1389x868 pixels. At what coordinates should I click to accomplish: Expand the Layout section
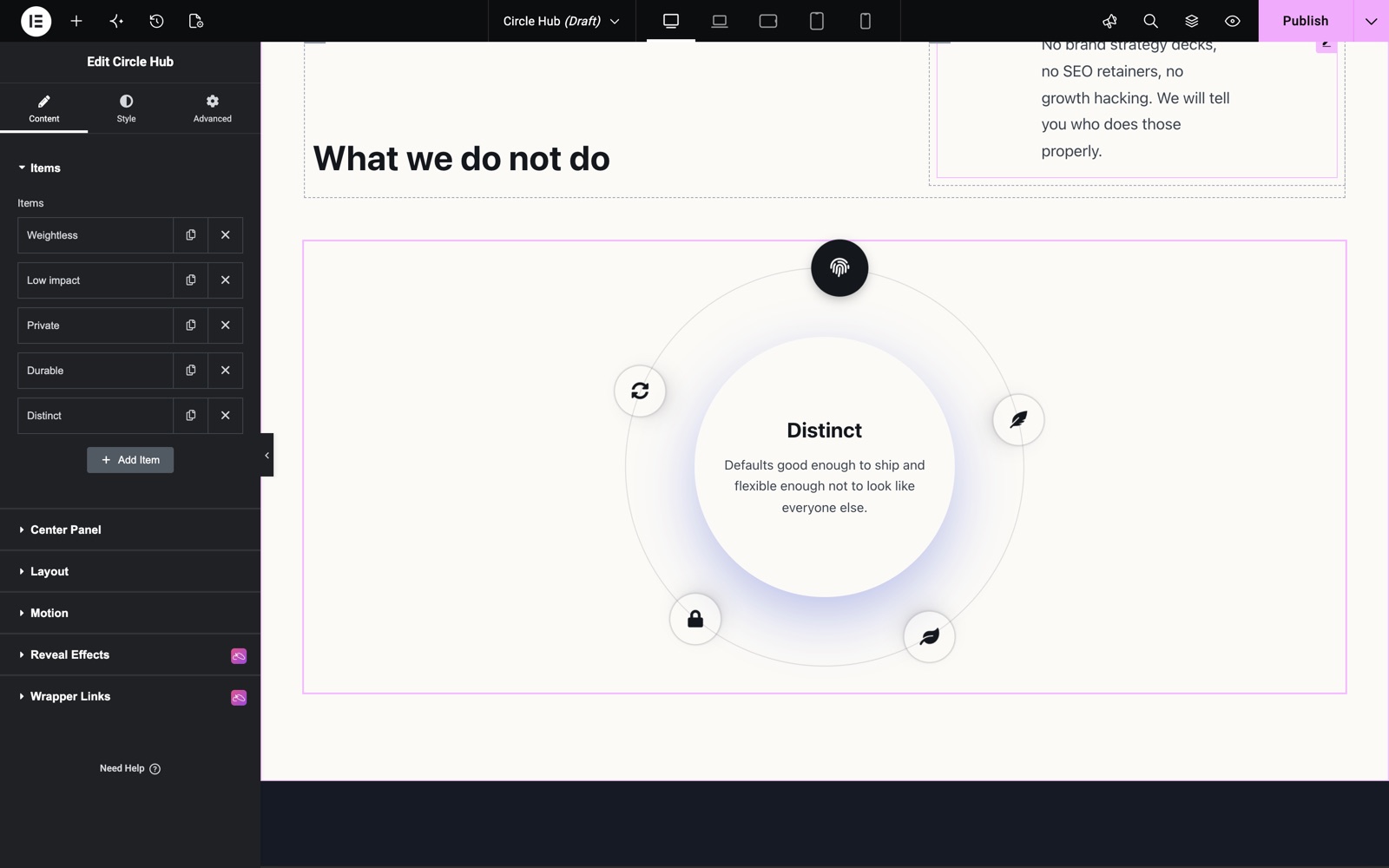[130, 571]
